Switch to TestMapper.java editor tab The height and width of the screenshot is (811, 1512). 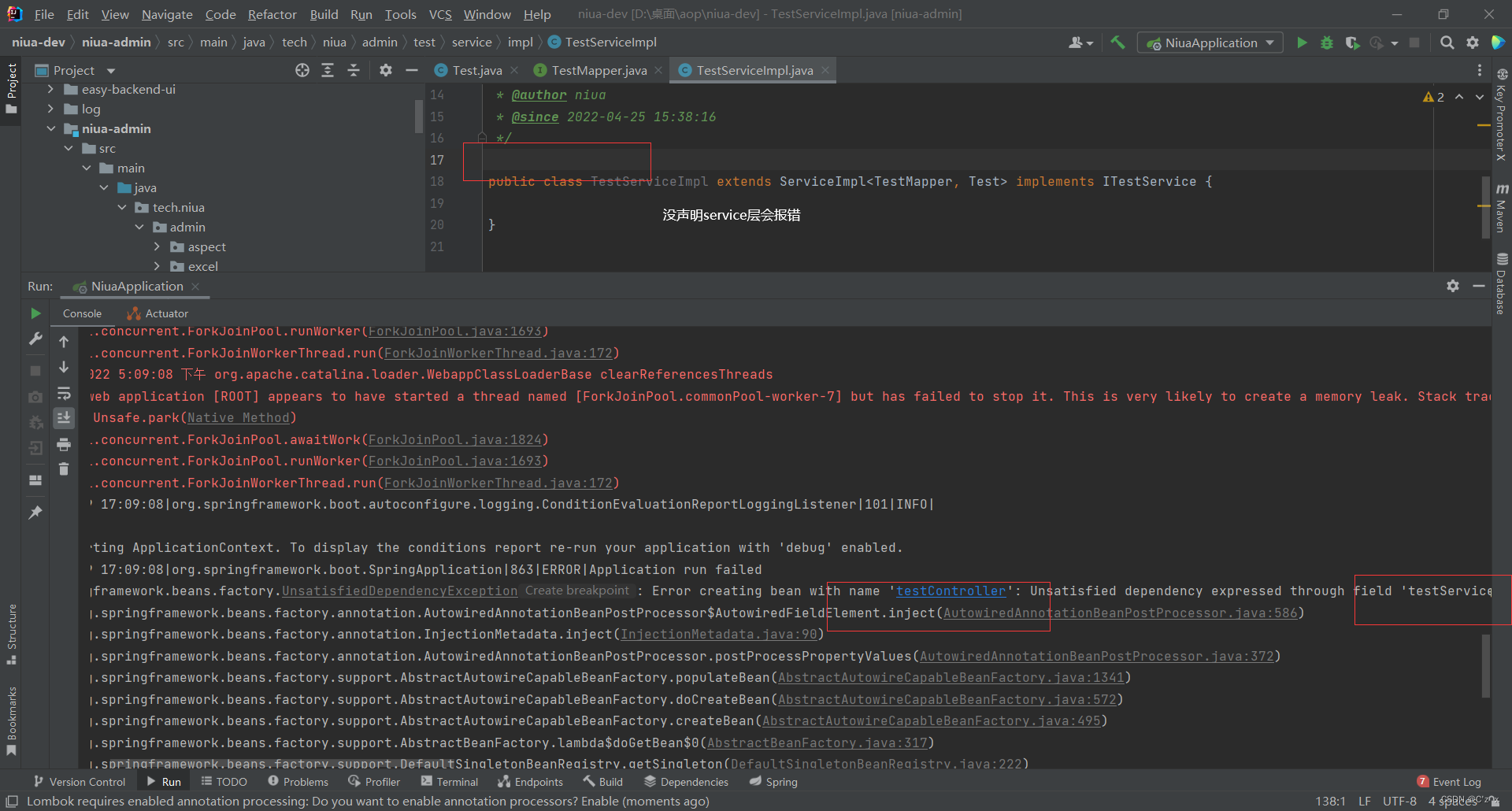598,71
